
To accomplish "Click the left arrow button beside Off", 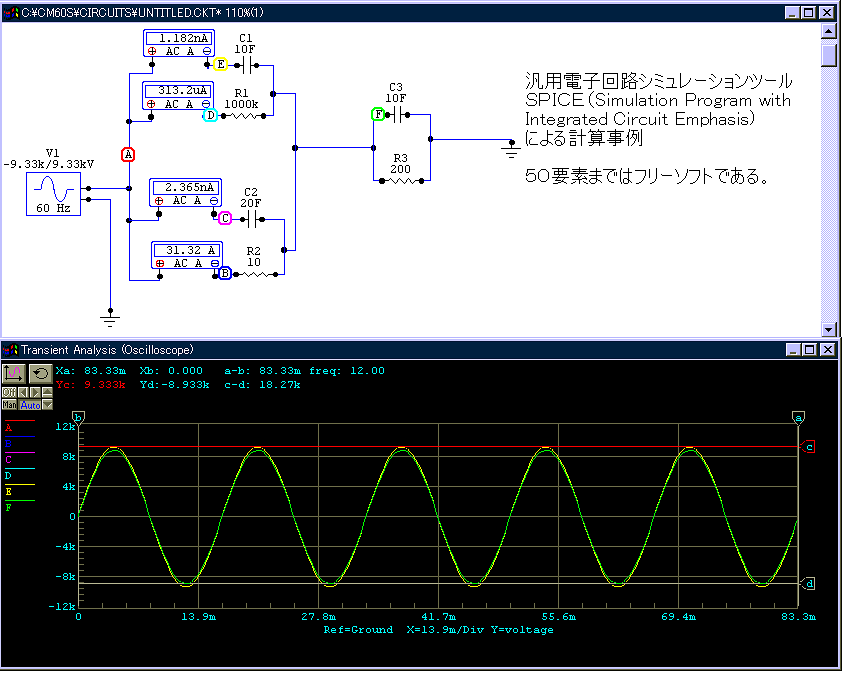I will [x=21, y=392].
